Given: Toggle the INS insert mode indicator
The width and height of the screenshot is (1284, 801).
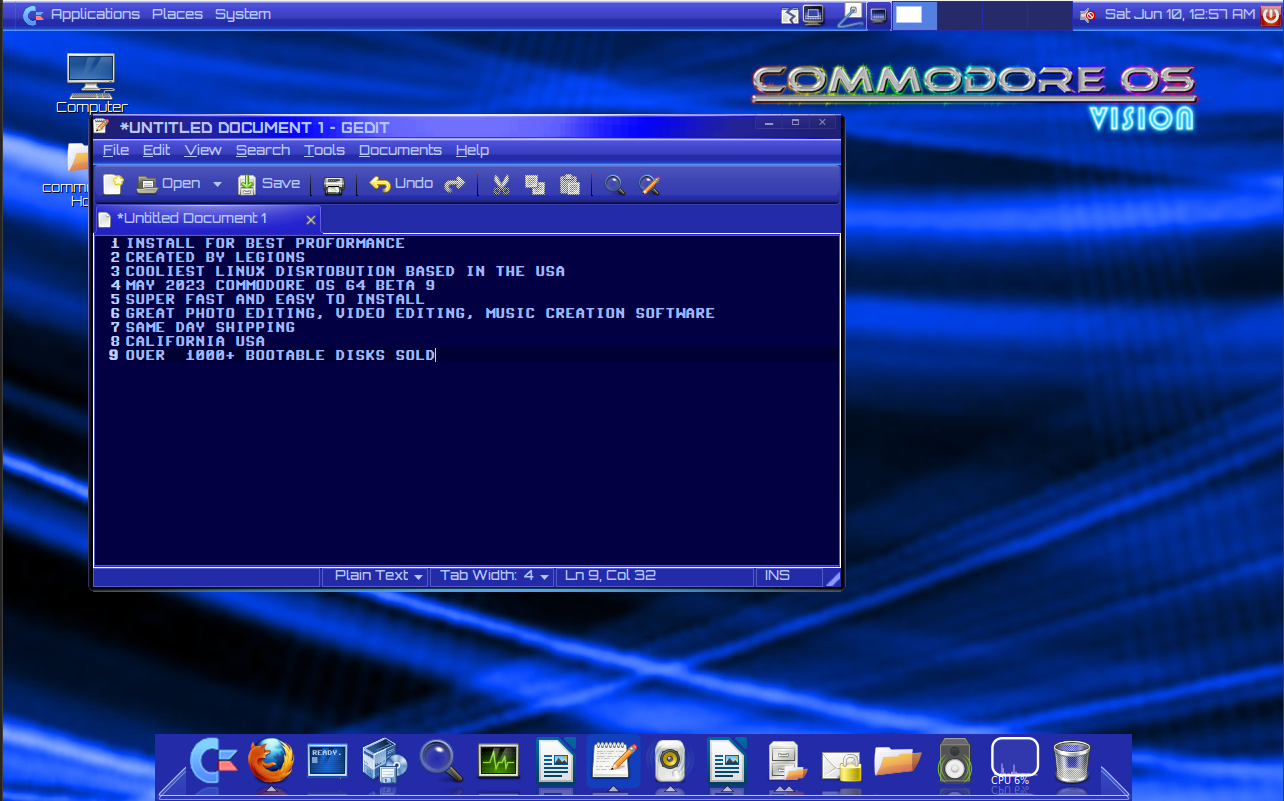Looking at the screenshot, I should click(777, 576).
